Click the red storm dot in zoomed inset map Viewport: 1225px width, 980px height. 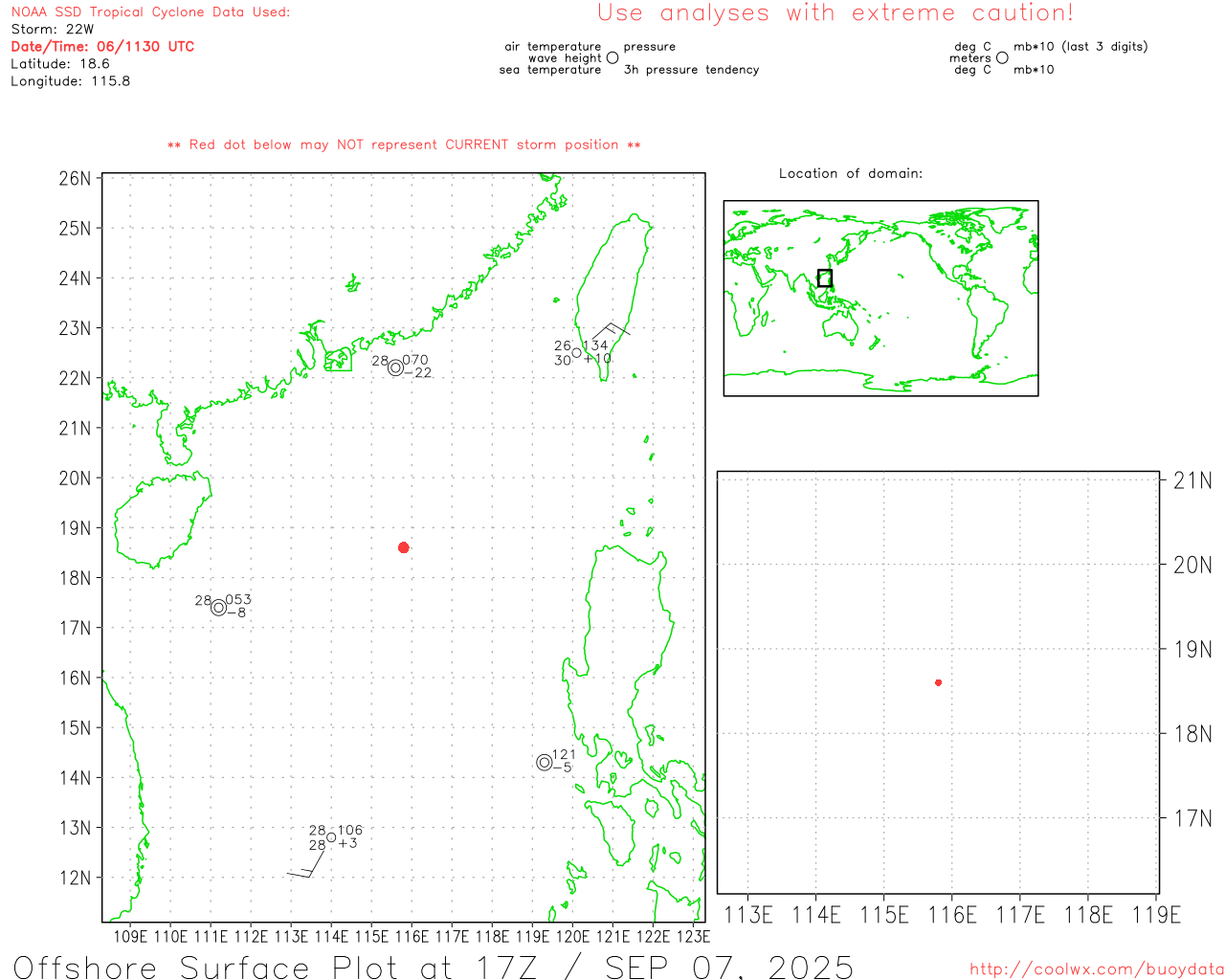click(x=939, y=682)
